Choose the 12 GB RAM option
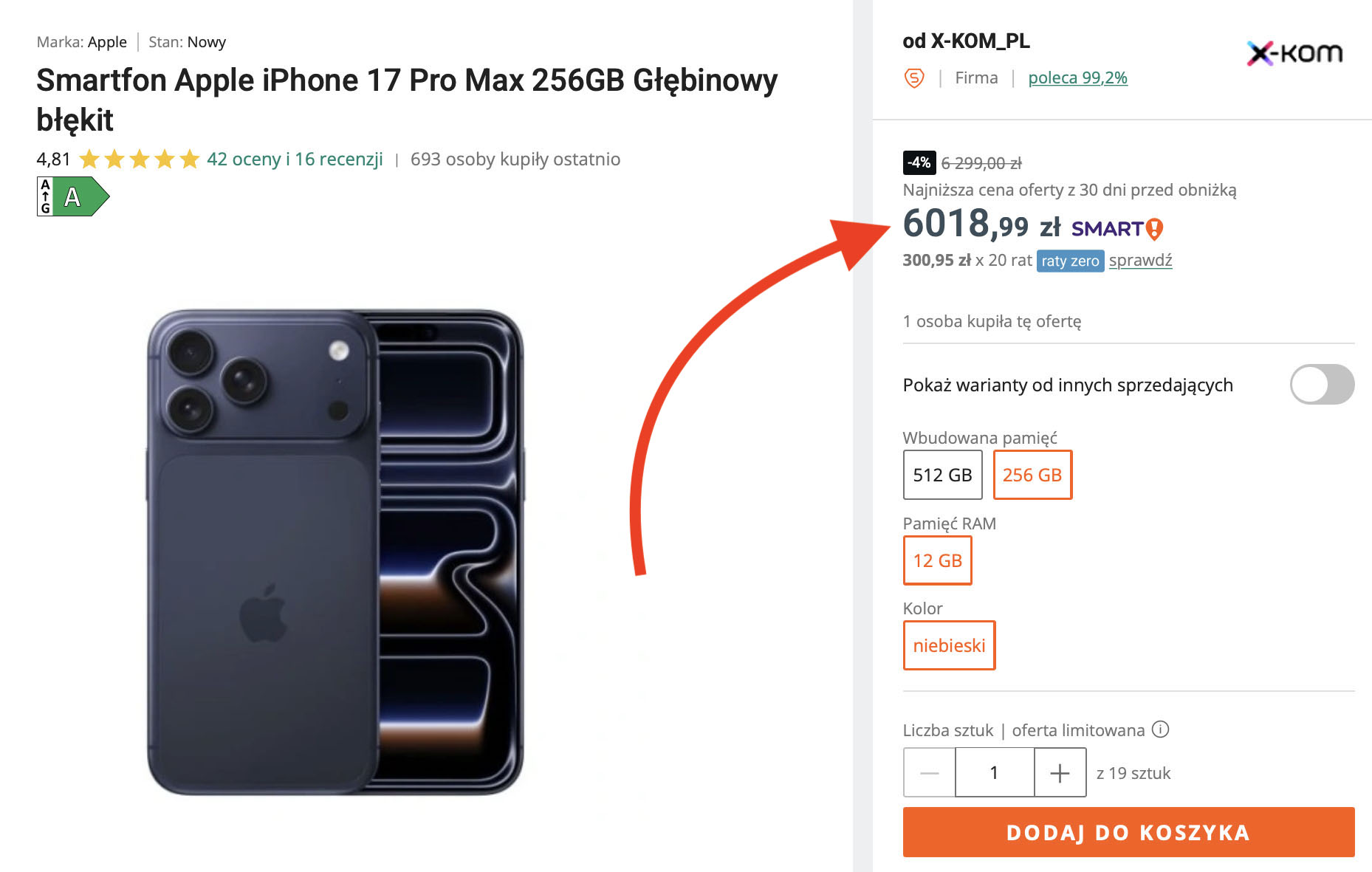The width and height of the screenshot is (1372, 872). pos(937,560)
